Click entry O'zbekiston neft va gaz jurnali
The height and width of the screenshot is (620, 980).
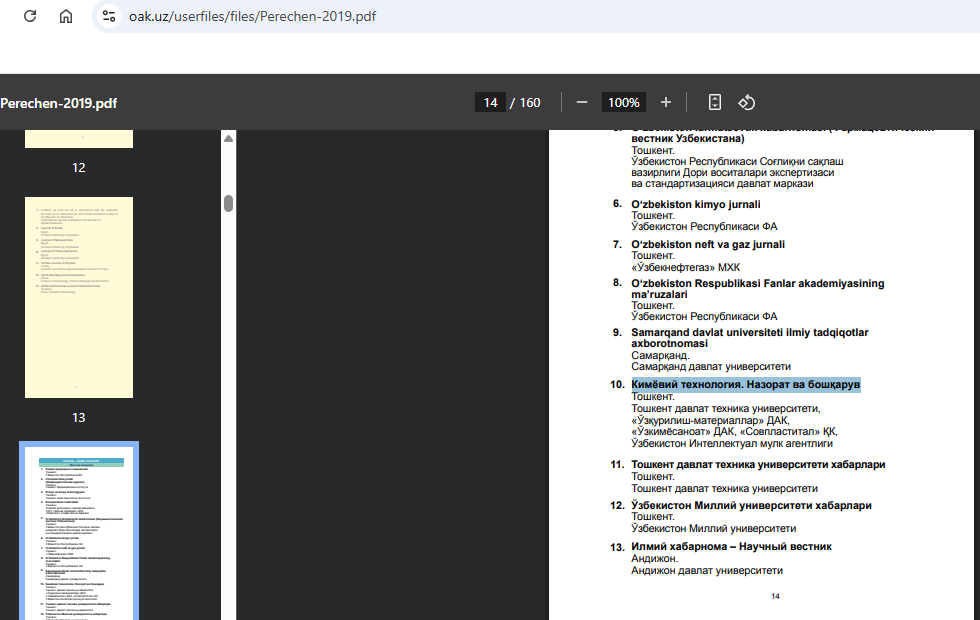click(x=708, y=244)
